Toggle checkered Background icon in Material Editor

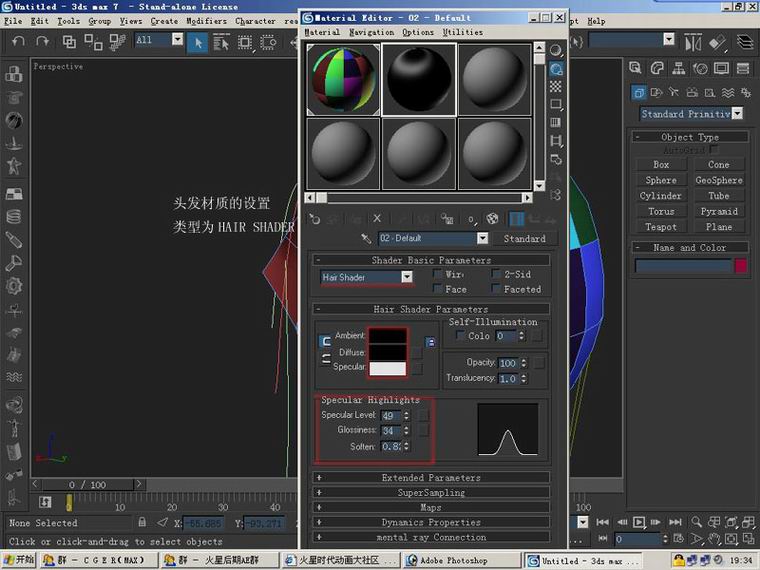click(x=556, y=86)
